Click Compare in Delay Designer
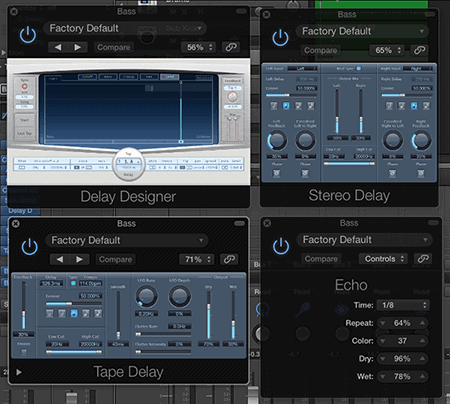This screenshot has height=404, width=450. coord(114,47)
